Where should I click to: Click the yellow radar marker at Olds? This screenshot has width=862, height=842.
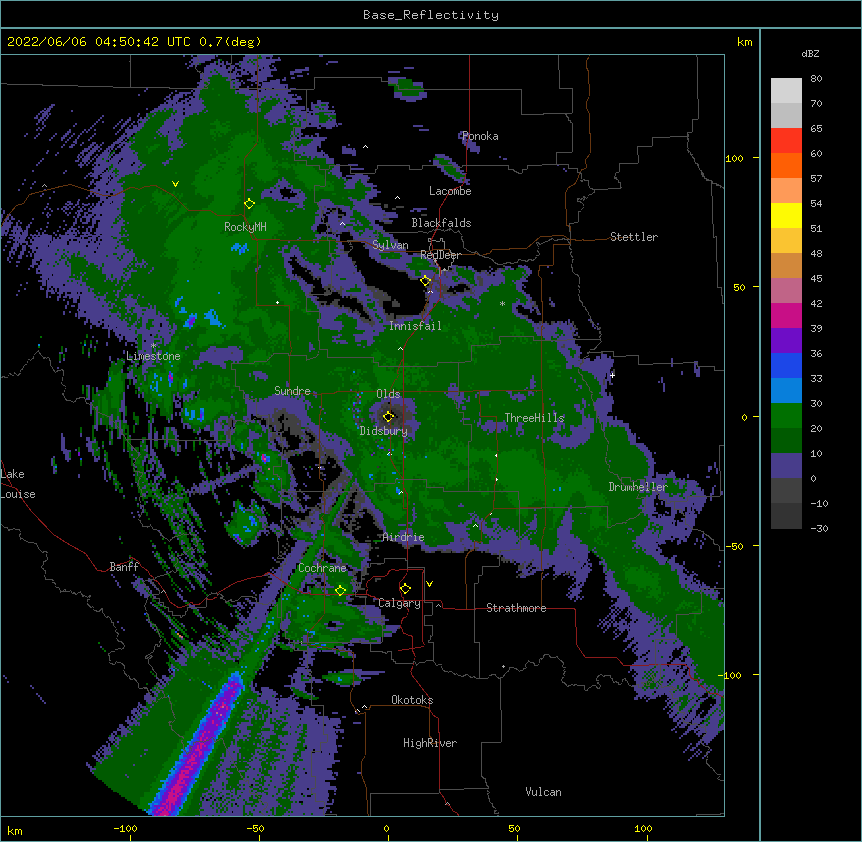[x=388, y=416]
